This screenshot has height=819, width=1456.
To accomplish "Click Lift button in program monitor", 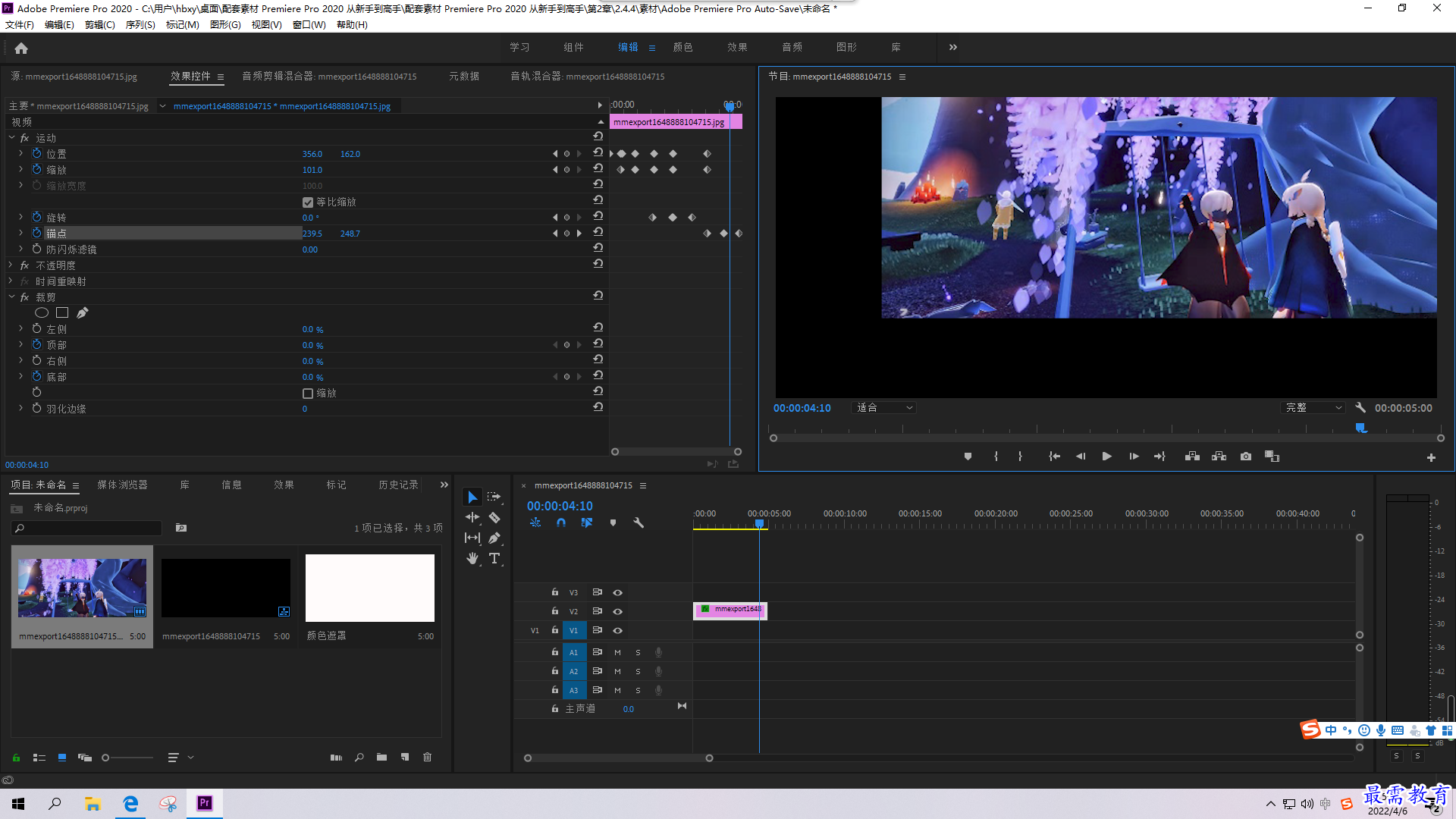I will (x=1192, y=457).
